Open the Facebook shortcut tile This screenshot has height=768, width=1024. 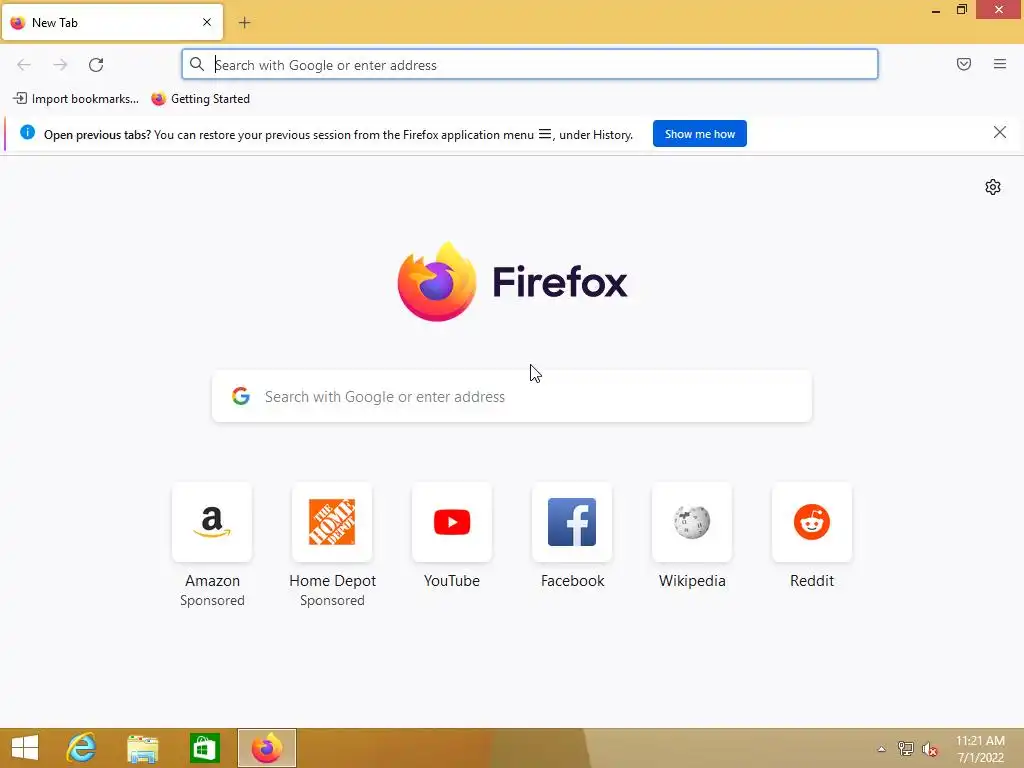click(x=572, y=522)
